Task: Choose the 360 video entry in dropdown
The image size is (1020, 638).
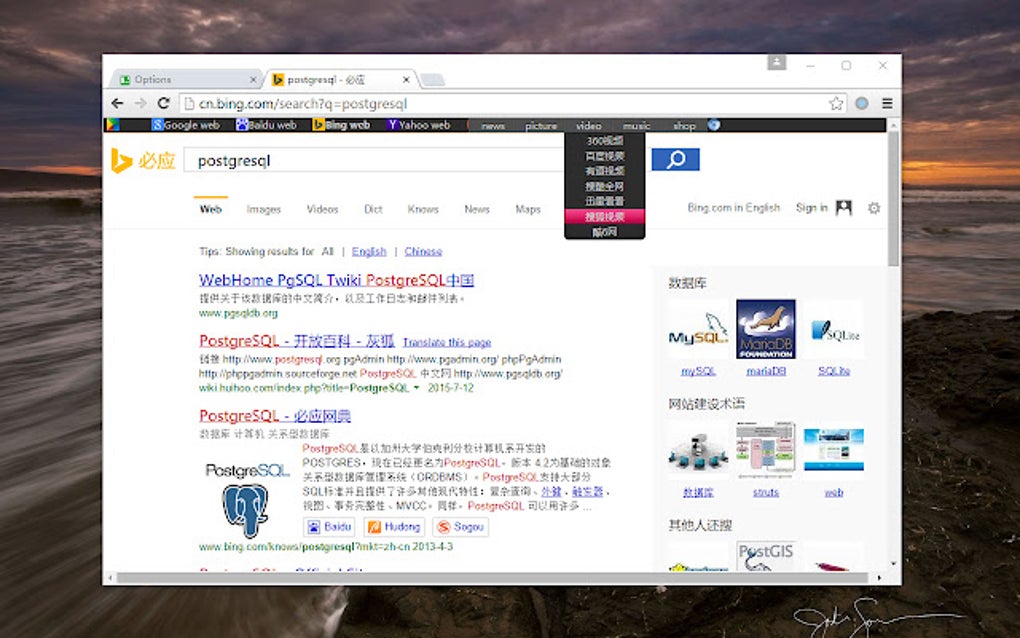Action: [605, 140]
